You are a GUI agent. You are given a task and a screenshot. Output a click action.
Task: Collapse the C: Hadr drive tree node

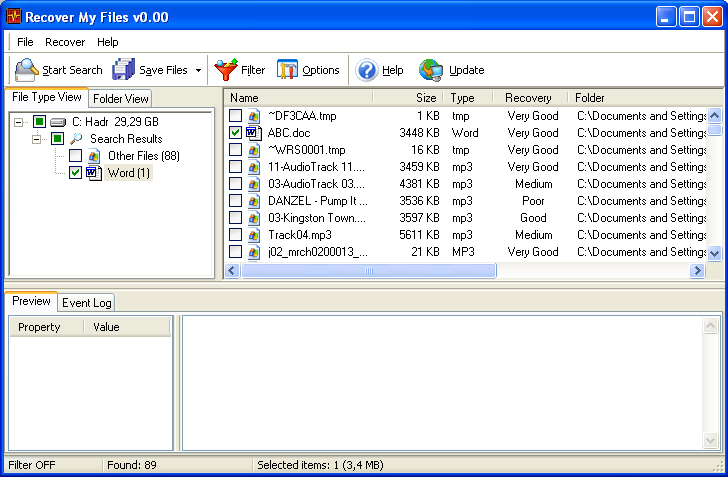click(x=19, y=122)
